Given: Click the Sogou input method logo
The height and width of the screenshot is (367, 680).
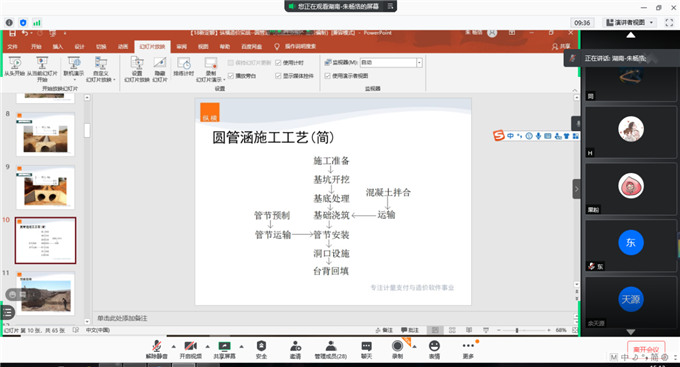Looking at the screenshot, I should pos(499,136).
